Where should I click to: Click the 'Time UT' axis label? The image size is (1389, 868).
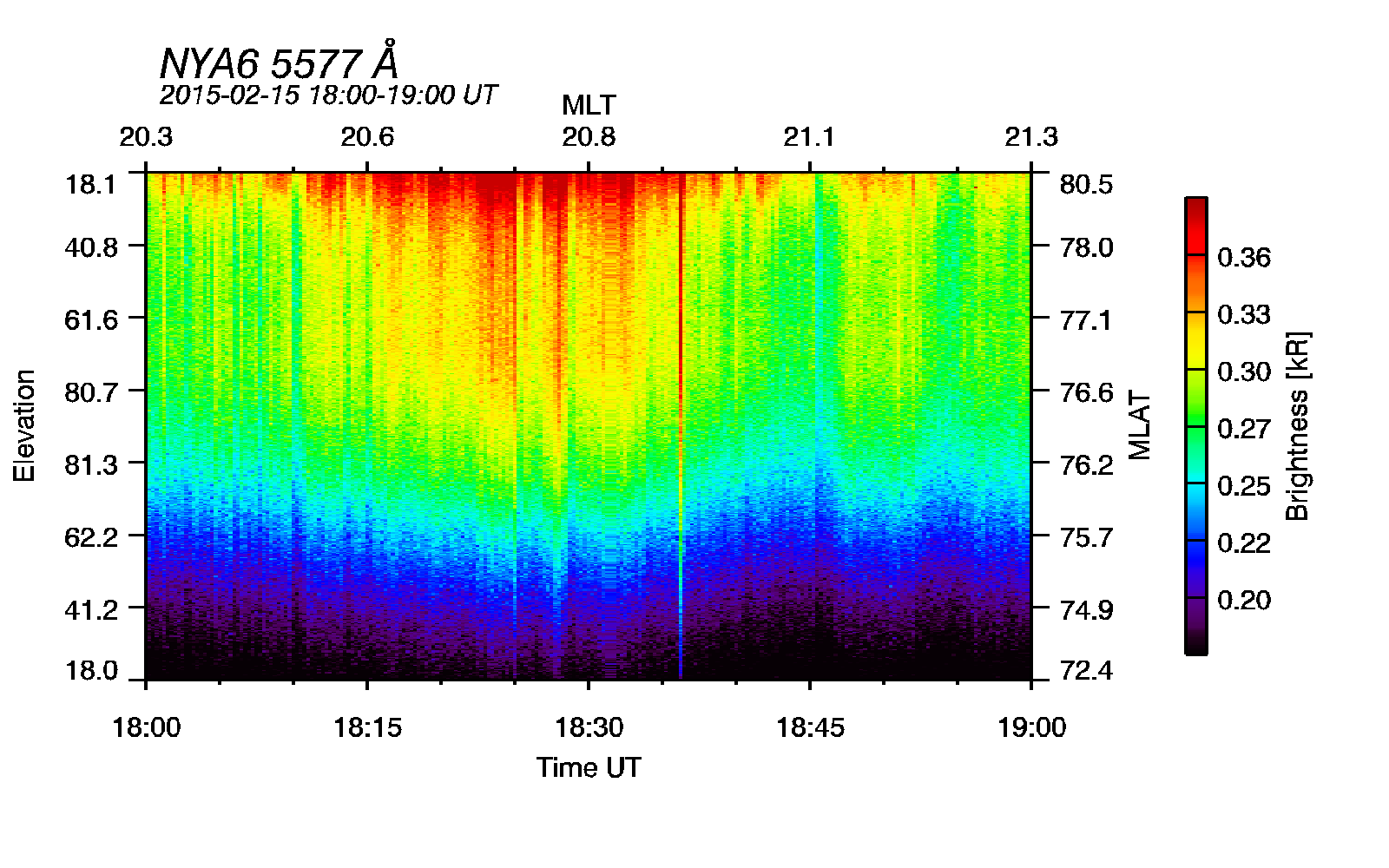click(589, 767)
